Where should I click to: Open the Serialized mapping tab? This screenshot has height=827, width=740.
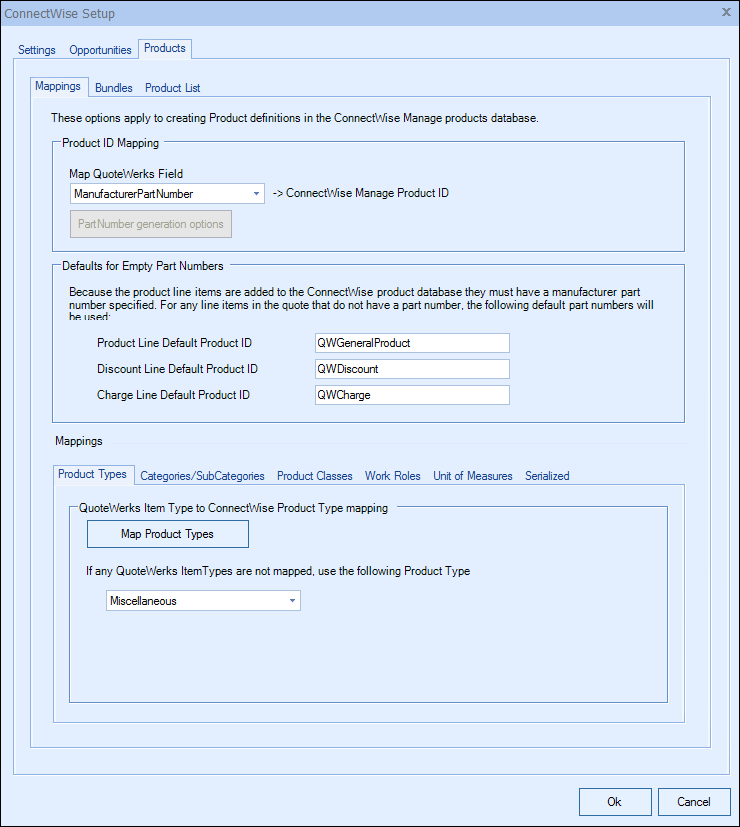point(547,476)
